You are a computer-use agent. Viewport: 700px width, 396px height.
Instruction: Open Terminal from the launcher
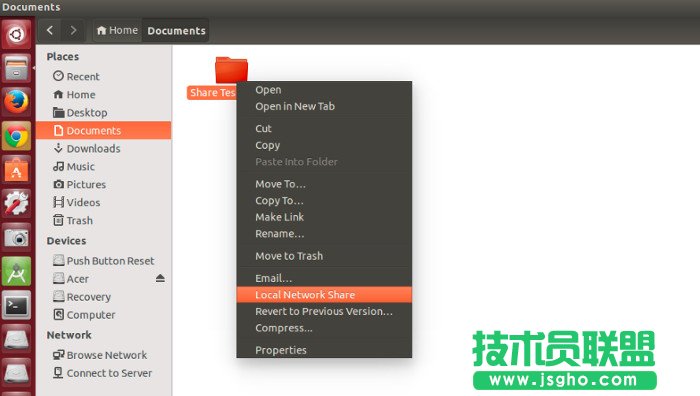(x=17, y=305)
